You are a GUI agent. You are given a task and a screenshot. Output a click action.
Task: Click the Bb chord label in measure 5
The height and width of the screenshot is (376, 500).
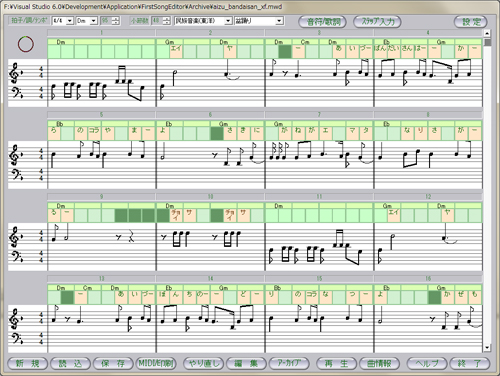(x=60, y=124)
